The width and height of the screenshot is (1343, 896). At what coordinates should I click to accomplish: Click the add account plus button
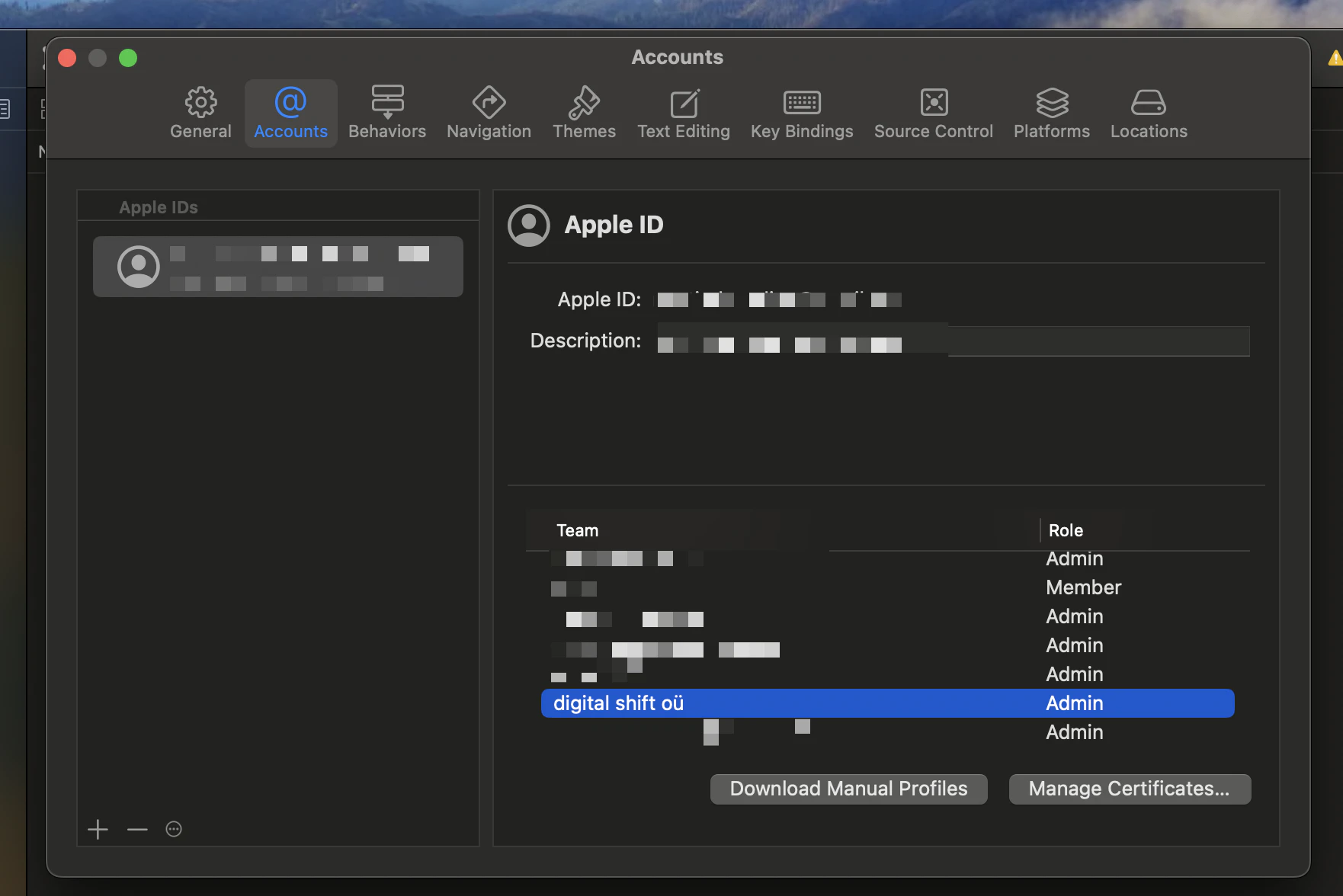click(98, 829)
